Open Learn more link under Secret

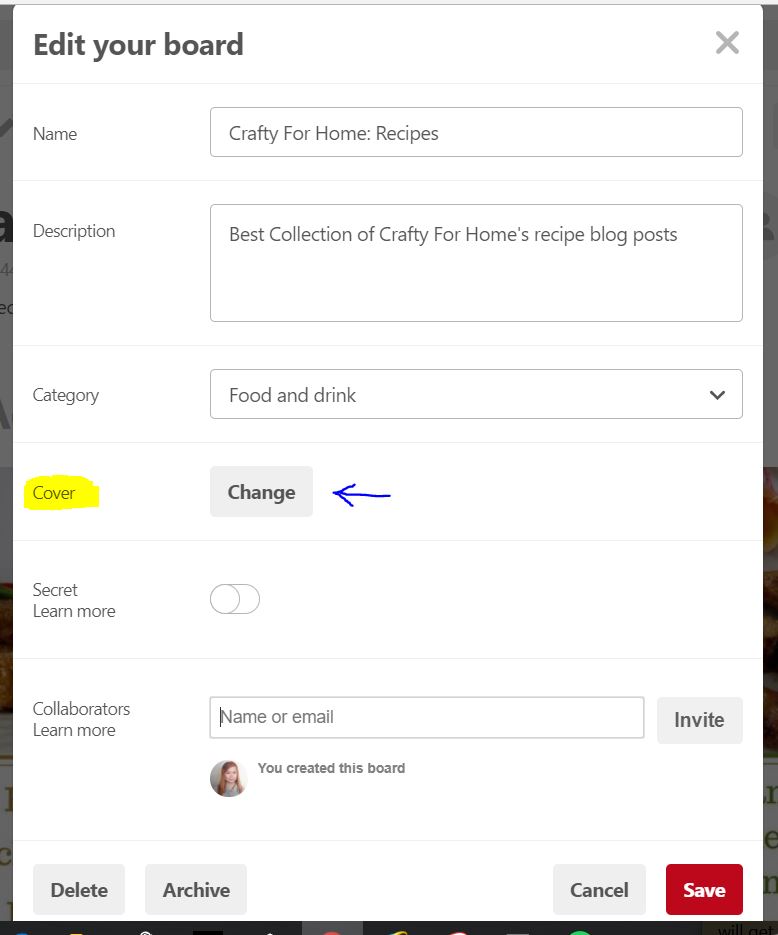(x=74, y=611)
